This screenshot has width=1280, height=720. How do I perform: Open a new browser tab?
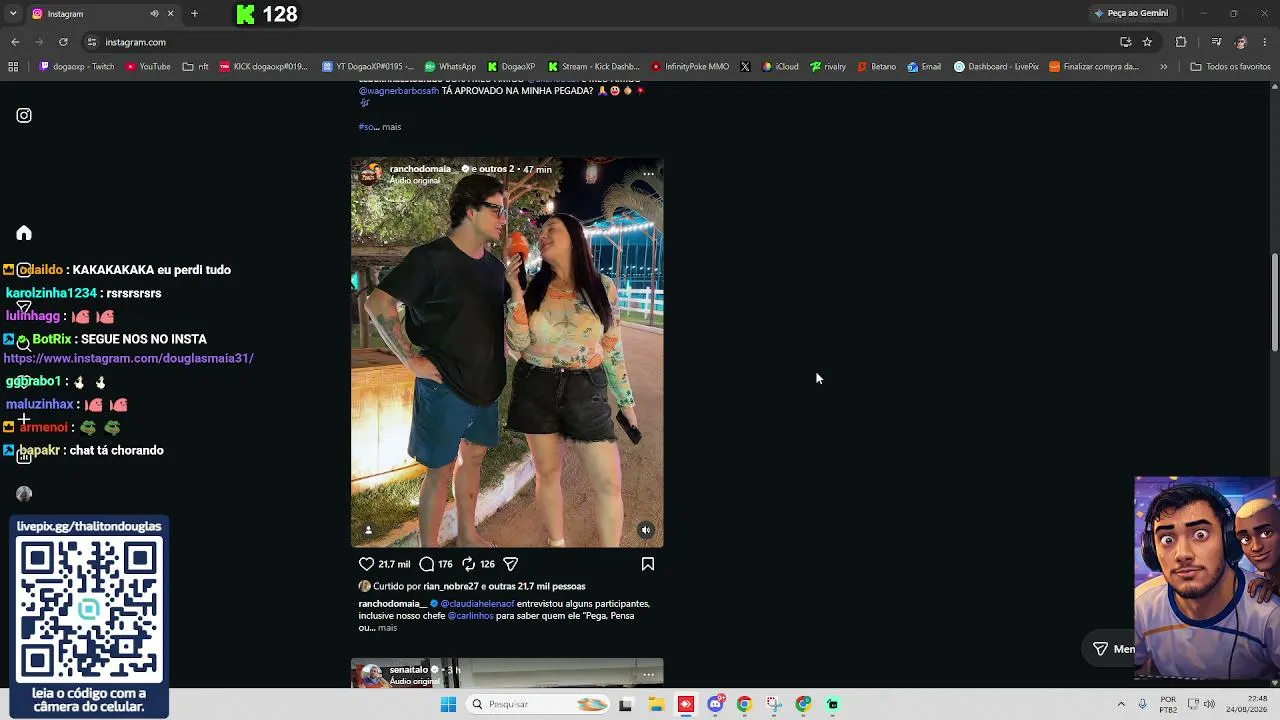pos(194,14)
